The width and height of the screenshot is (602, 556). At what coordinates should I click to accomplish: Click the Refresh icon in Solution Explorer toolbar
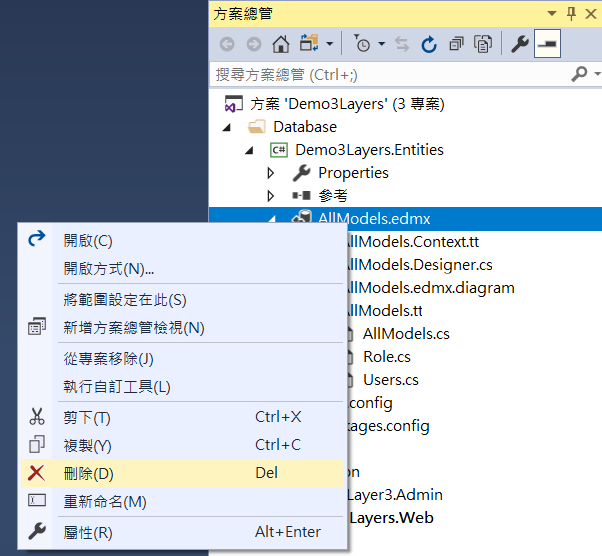click(x=429, y=44)
